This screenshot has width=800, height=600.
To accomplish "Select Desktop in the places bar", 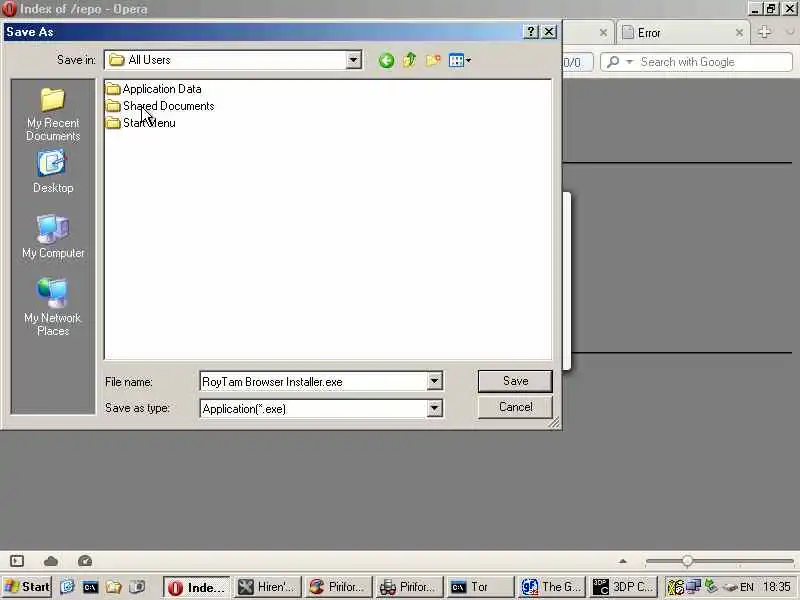I will point(53,171).
